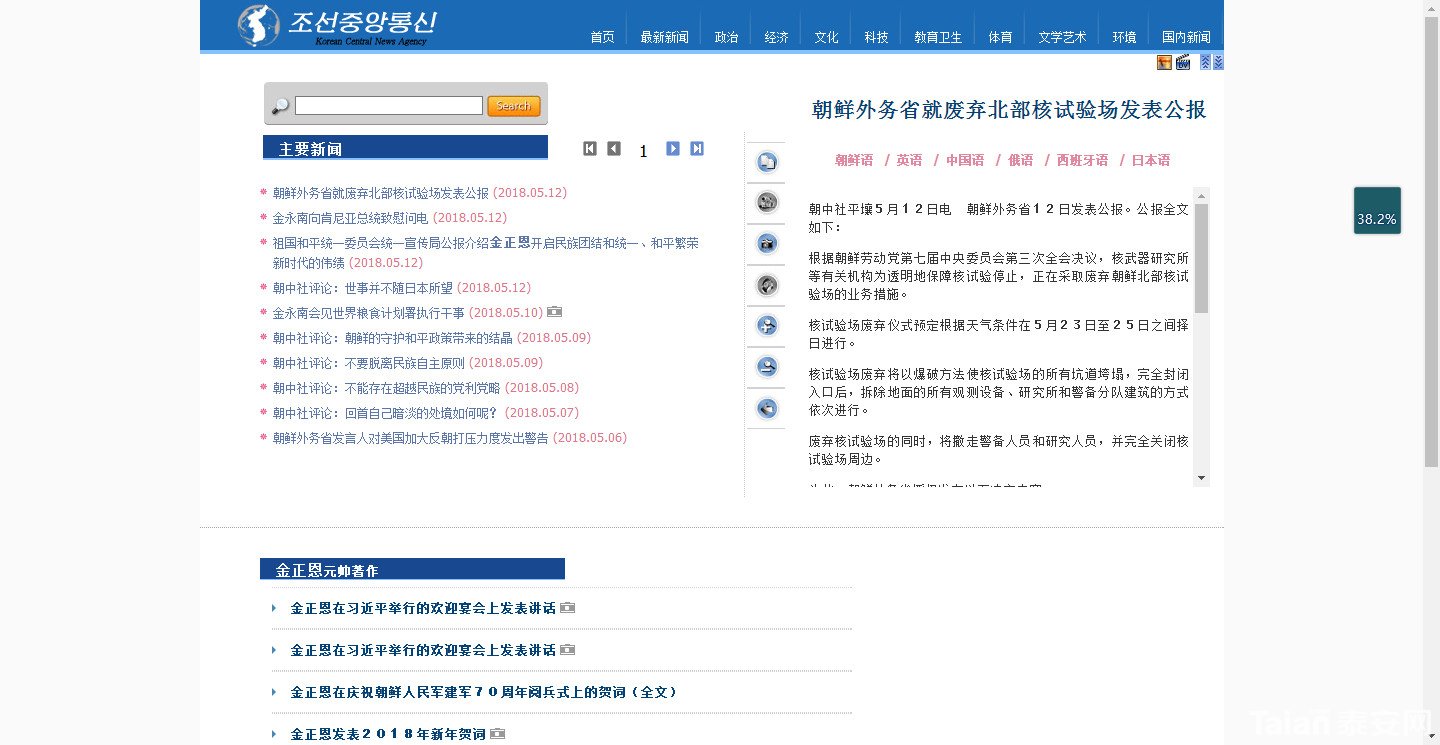Open the 环境 section
This screenshot has width=1440, height=745.
pyautogui.click(x=1124, y=37)
